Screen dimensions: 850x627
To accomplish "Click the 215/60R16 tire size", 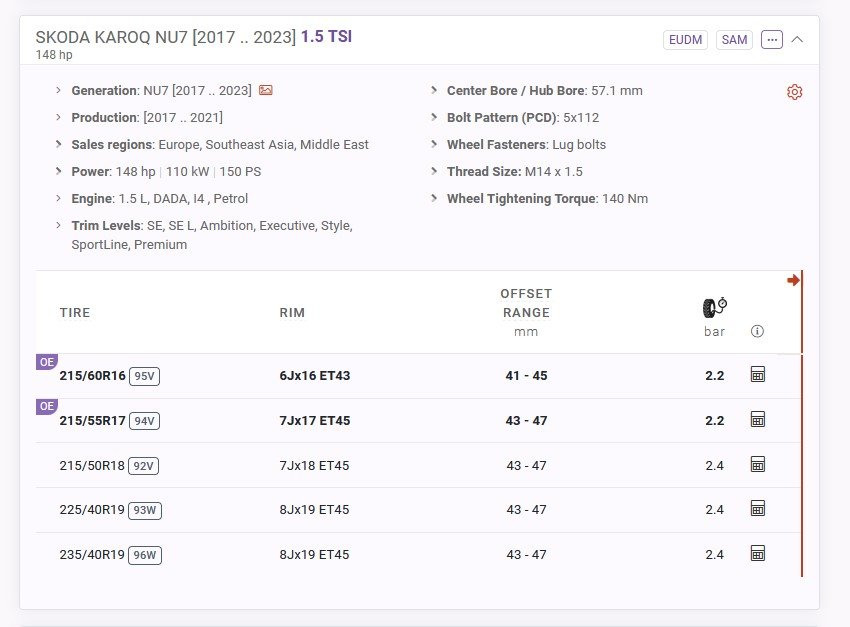I will (93, 376).
